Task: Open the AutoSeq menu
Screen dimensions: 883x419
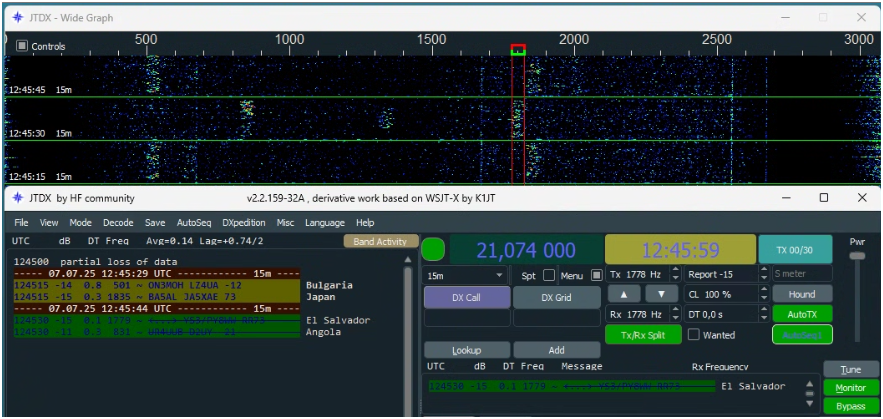Action: point(195,222)
